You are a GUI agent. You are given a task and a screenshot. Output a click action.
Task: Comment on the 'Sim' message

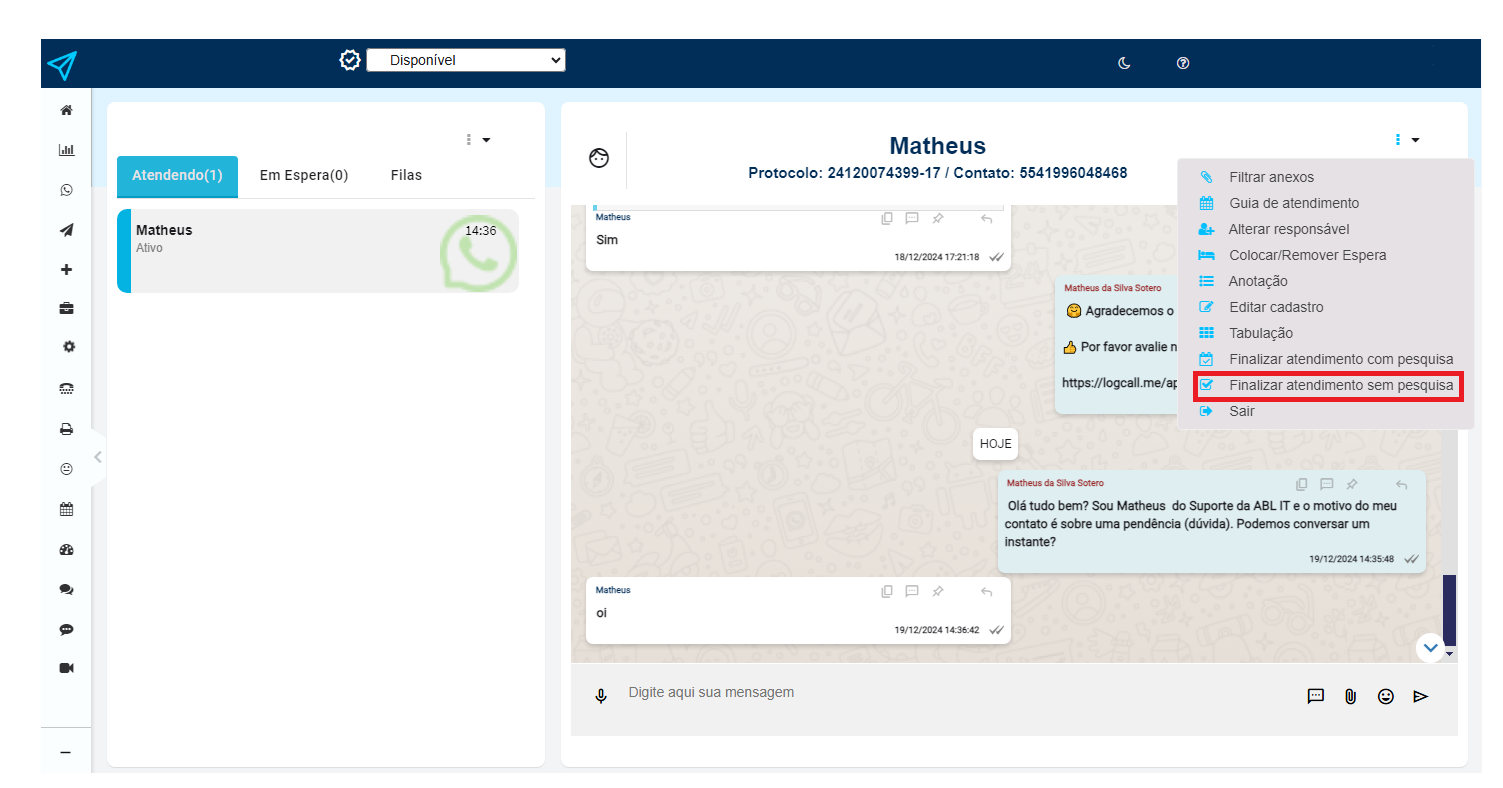[x=912, y=218]
